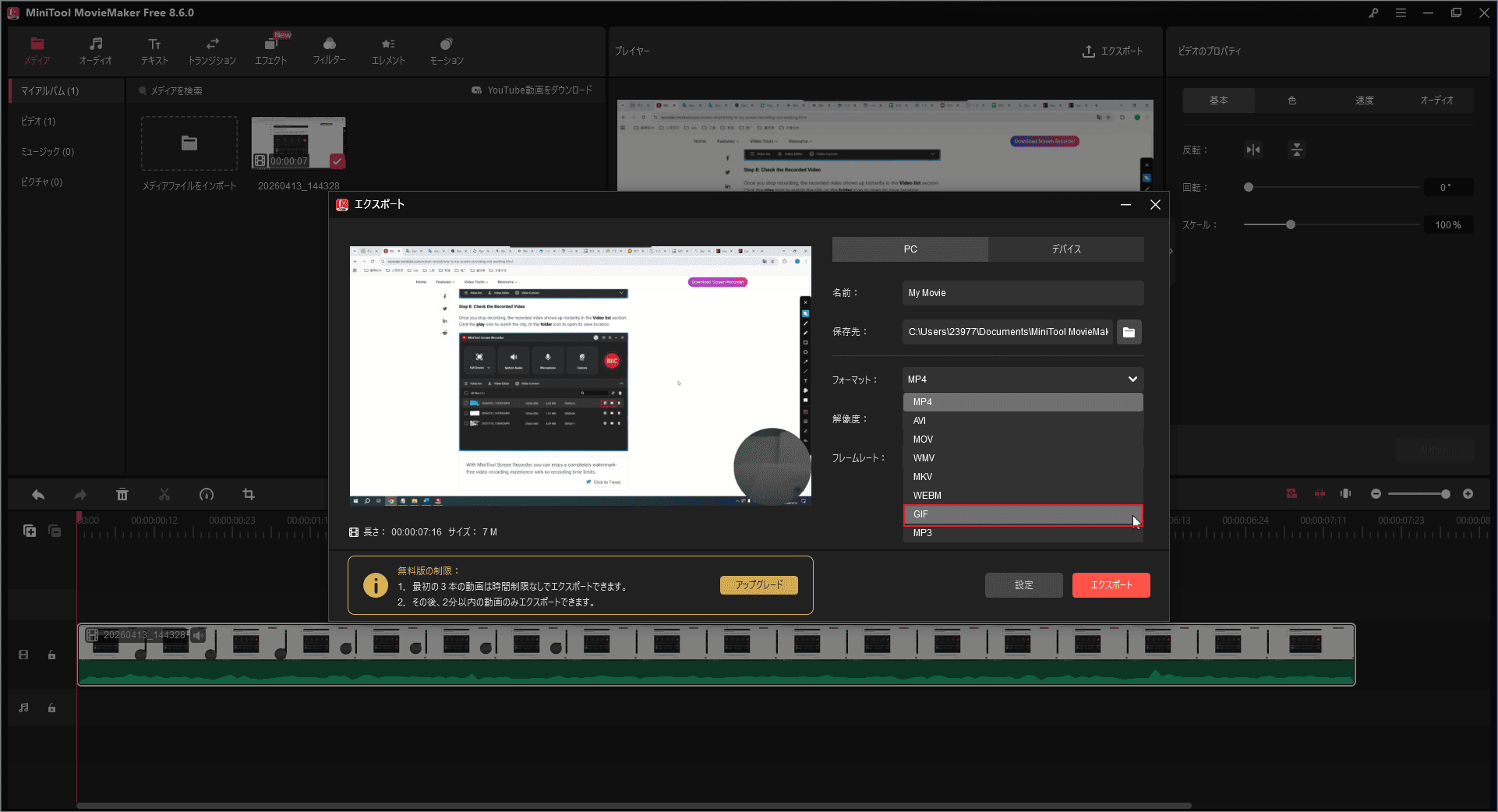Open the トランジション panel

[212, 50]
